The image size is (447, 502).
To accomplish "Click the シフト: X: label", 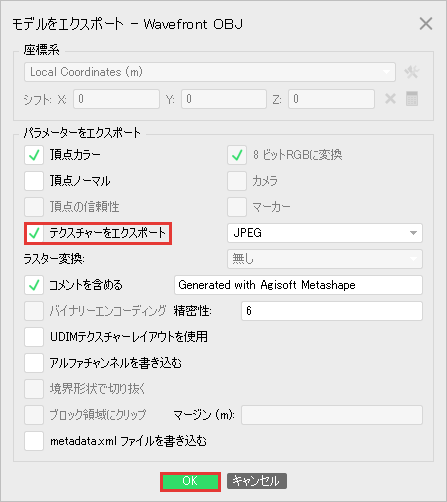I will click(45, 100).
